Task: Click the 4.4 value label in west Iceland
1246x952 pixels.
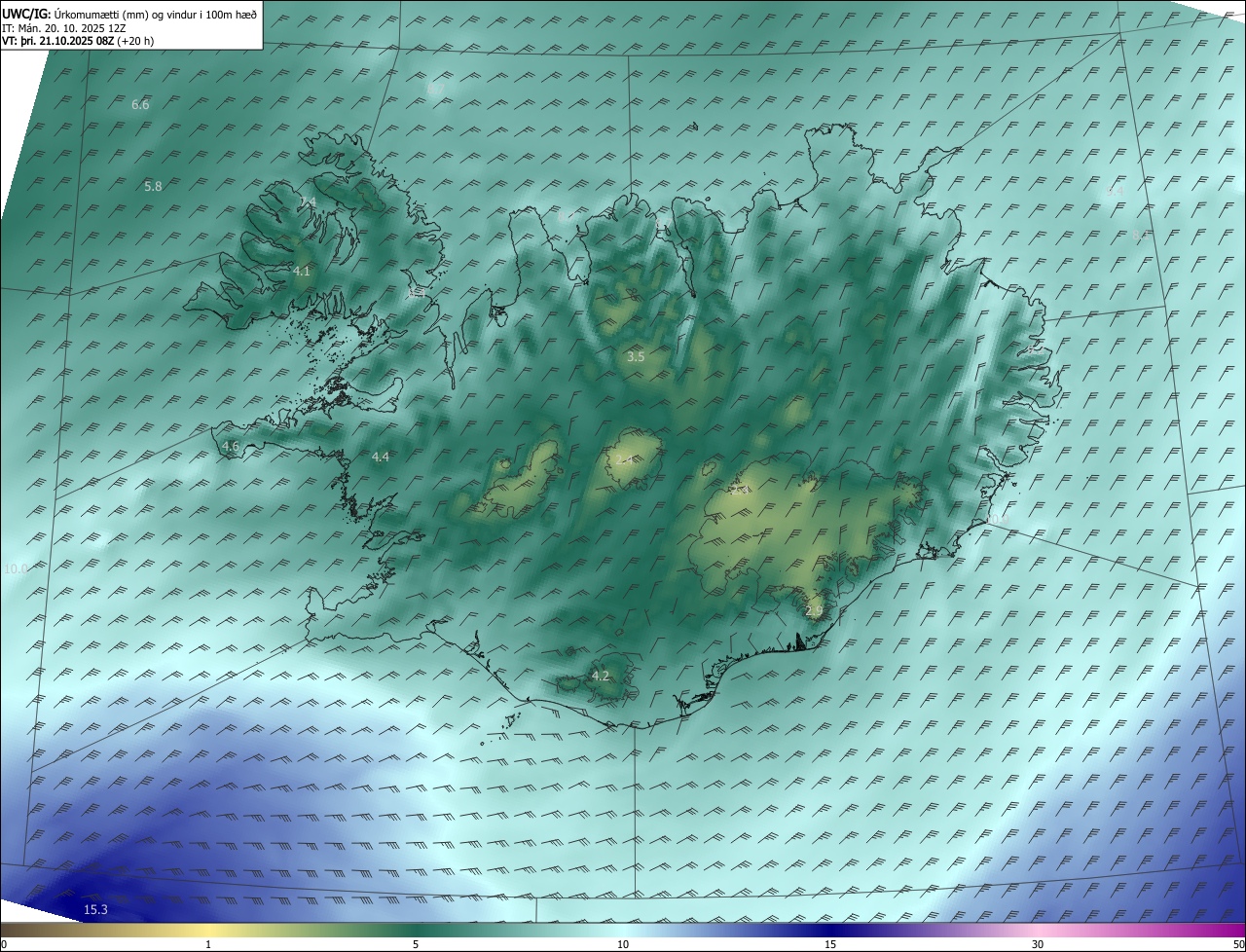Action: [381, 457]
